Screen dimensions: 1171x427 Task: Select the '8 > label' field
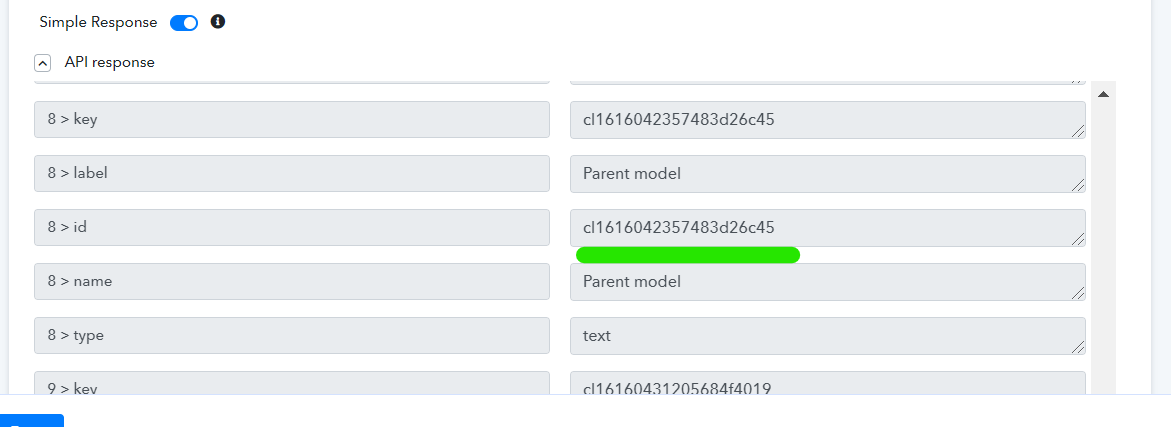click(292, 173)
